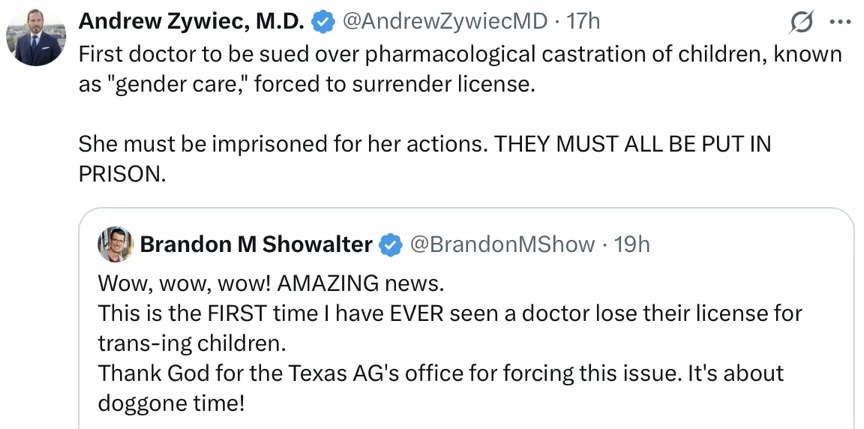Click Brandon M Showalter's verified badge
Image resolution: width=864 pixels, height=429 pixels.
pos(392,244)
